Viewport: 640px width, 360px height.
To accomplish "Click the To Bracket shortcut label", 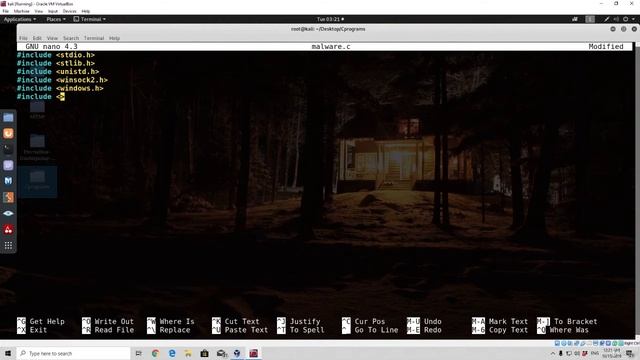I will pyautogui.click(x=576, y=322).
